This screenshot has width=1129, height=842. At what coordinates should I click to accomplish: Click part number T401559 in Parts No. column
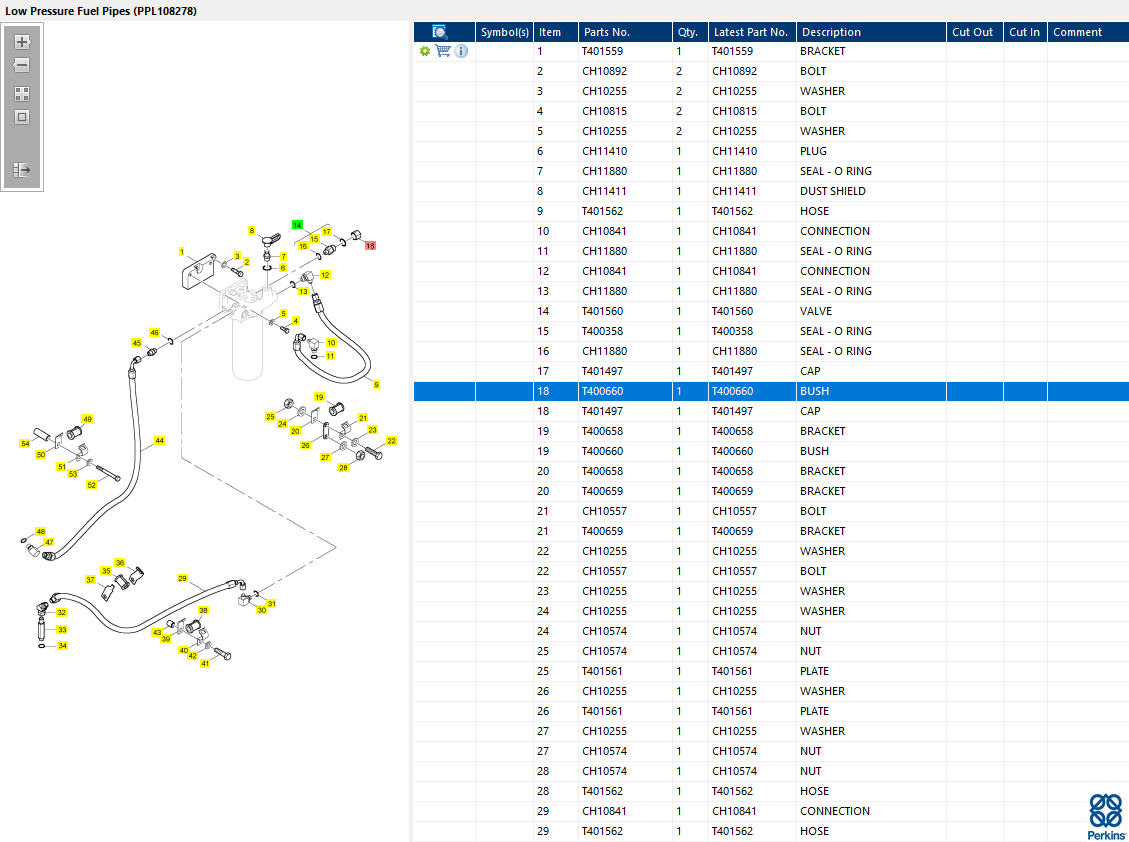(x=603, y=51)
